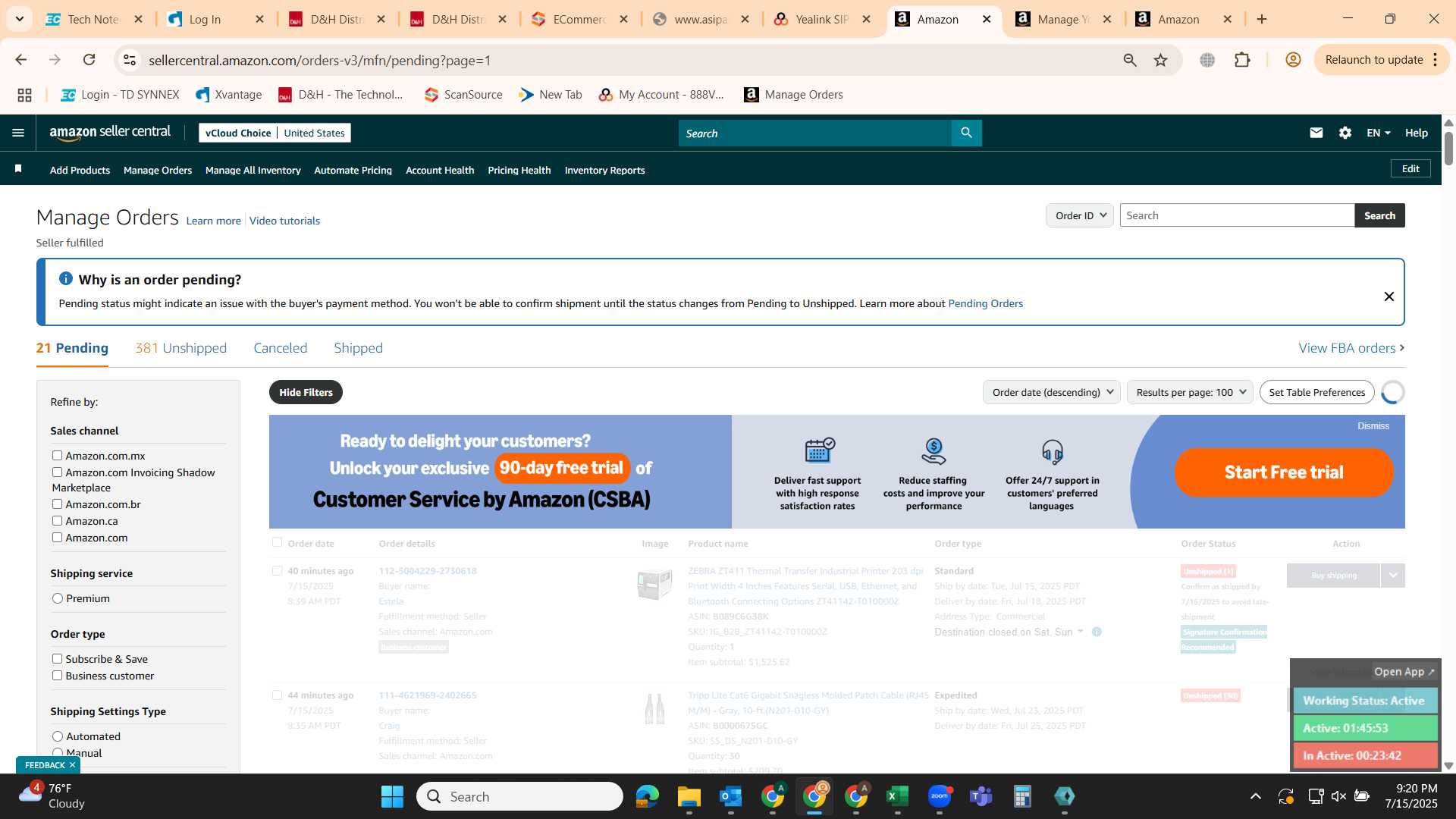Viewport: 1456px width, 819px height.
Task: Select the Premium shipping service radio
Action: coord(58,598)
